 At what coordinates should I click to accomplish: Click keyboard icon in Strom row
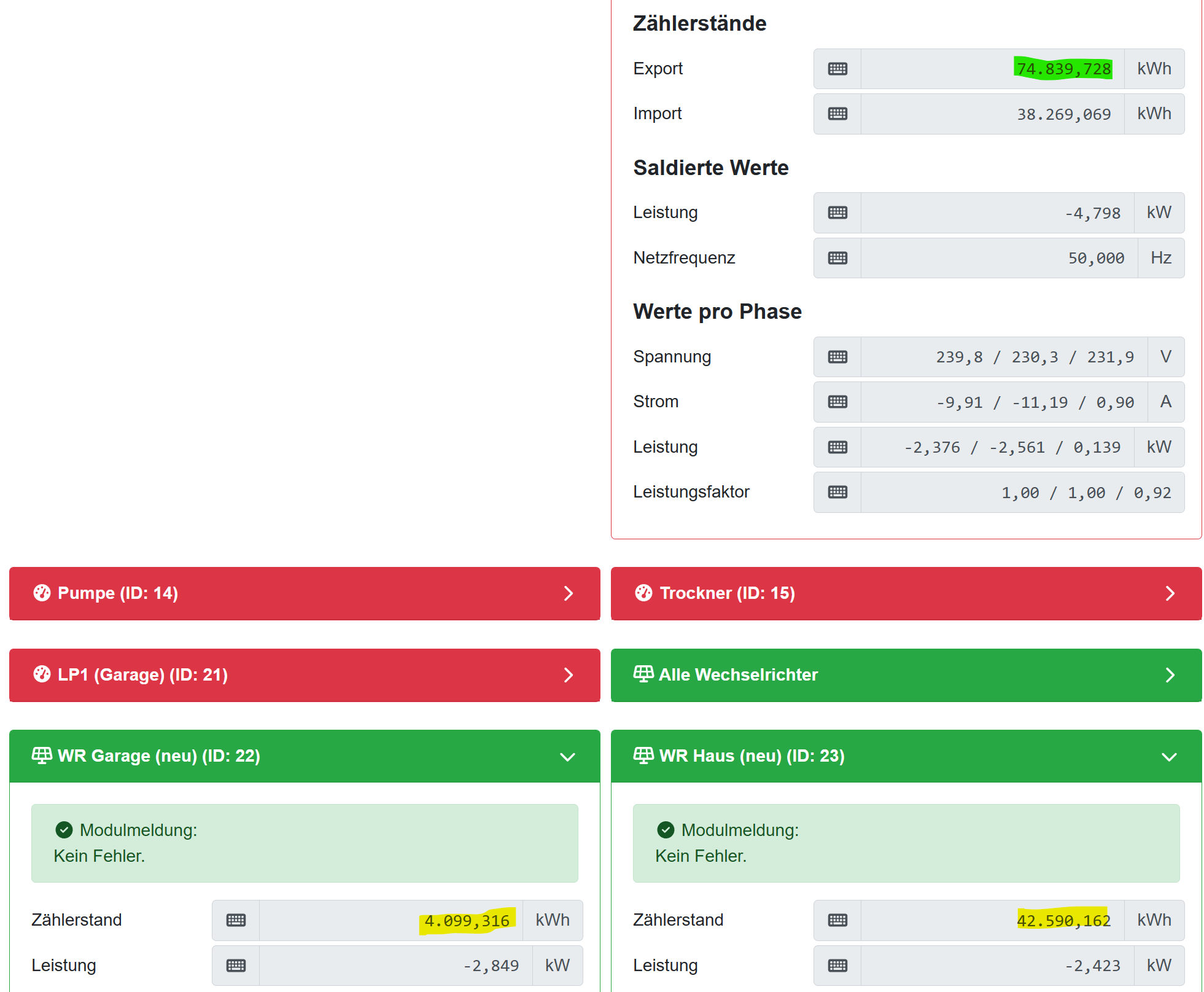[x=837, y=402]
